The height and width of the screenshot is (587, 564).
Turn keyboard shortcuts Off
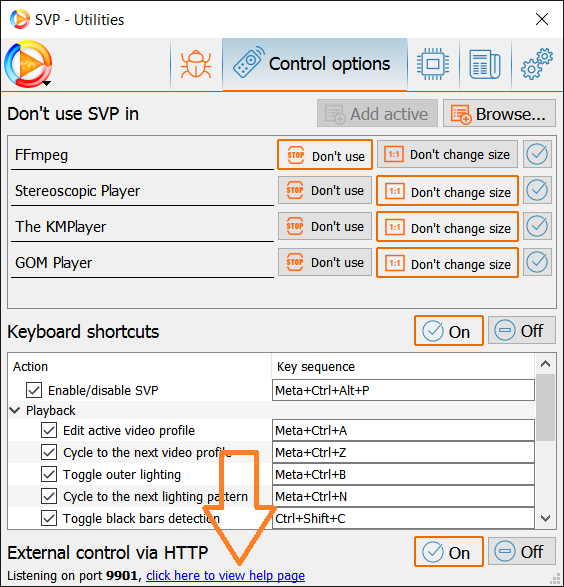tap(522, 331)
